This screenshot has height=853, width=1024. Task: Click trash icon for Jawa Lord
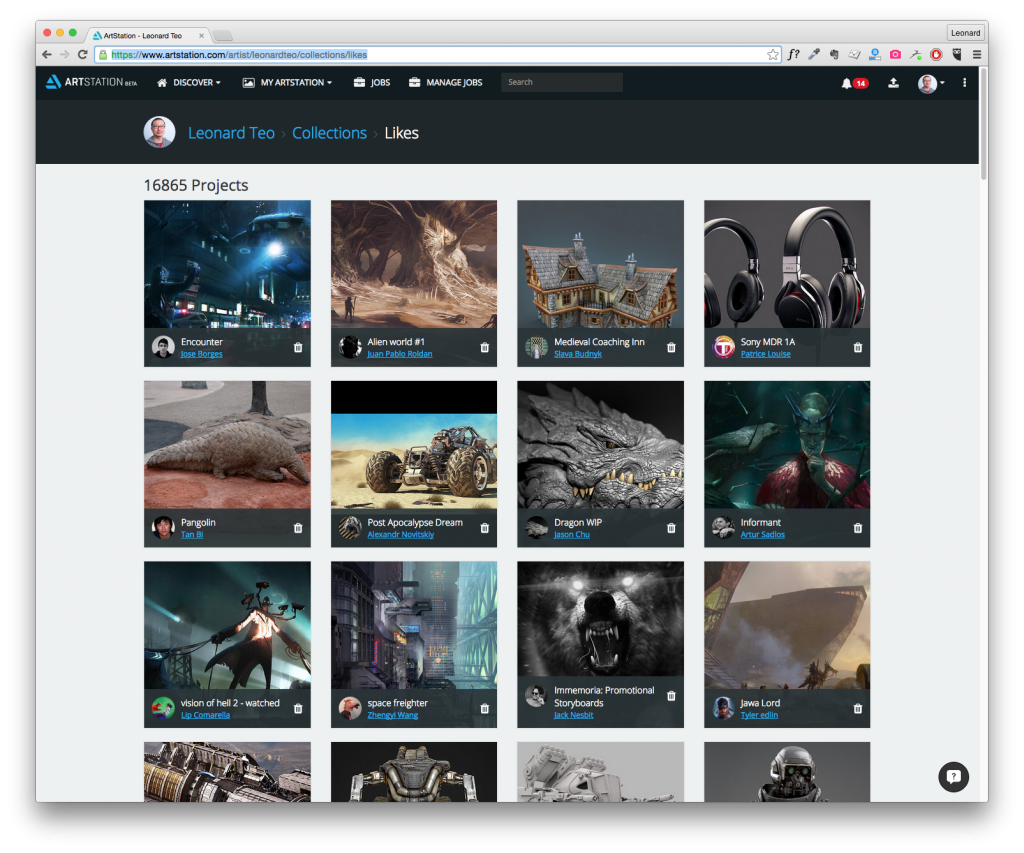857,708
